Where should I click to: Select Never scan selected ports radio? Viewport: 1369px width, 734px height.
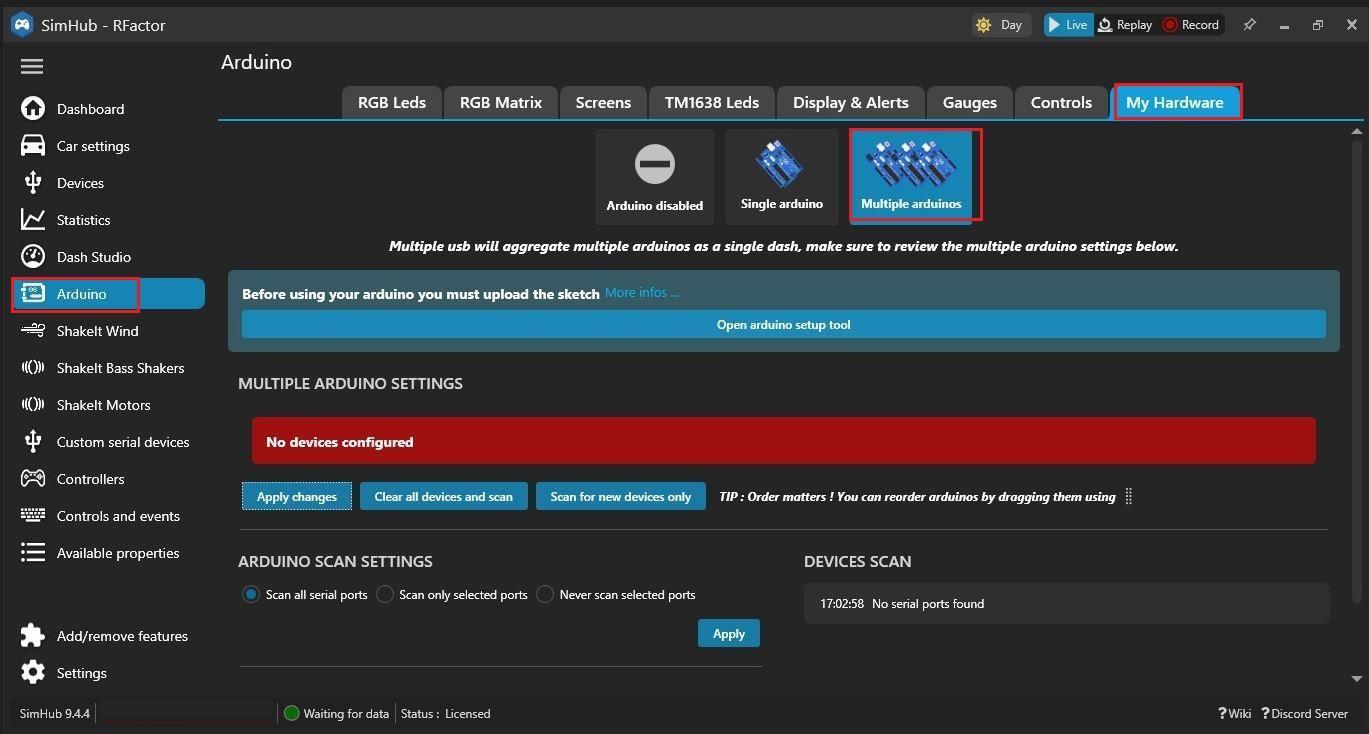pyautogui.click(x=545, y=594)
